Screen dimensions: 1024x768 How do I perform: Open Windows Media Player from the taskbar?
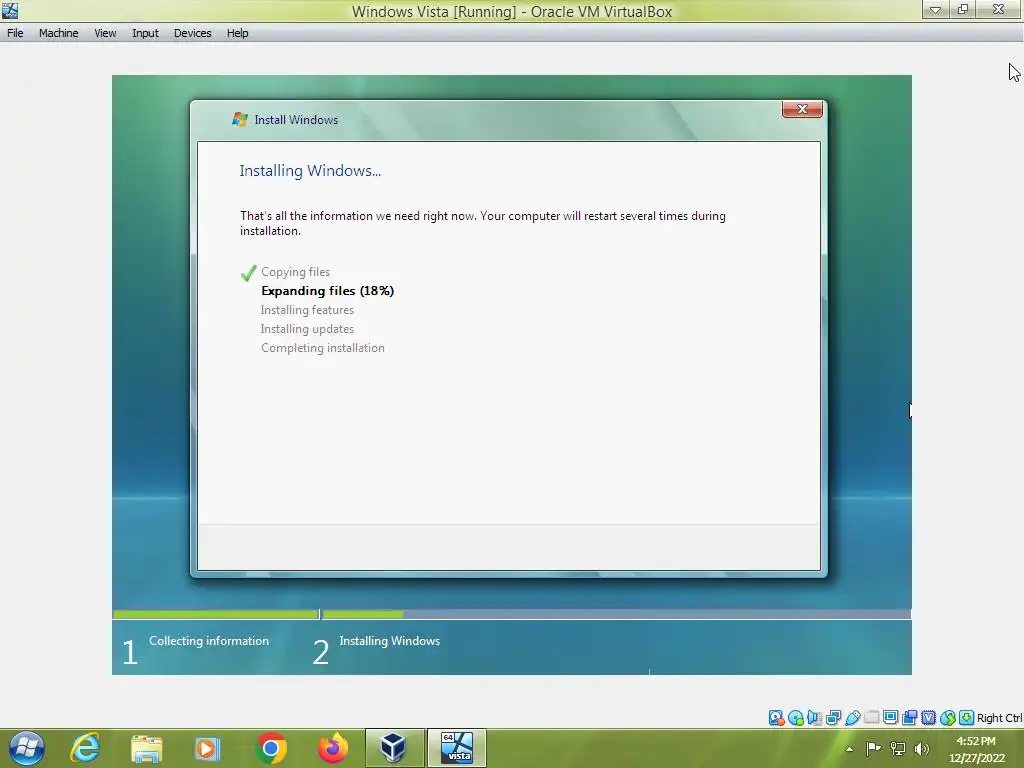click(207, 748)
